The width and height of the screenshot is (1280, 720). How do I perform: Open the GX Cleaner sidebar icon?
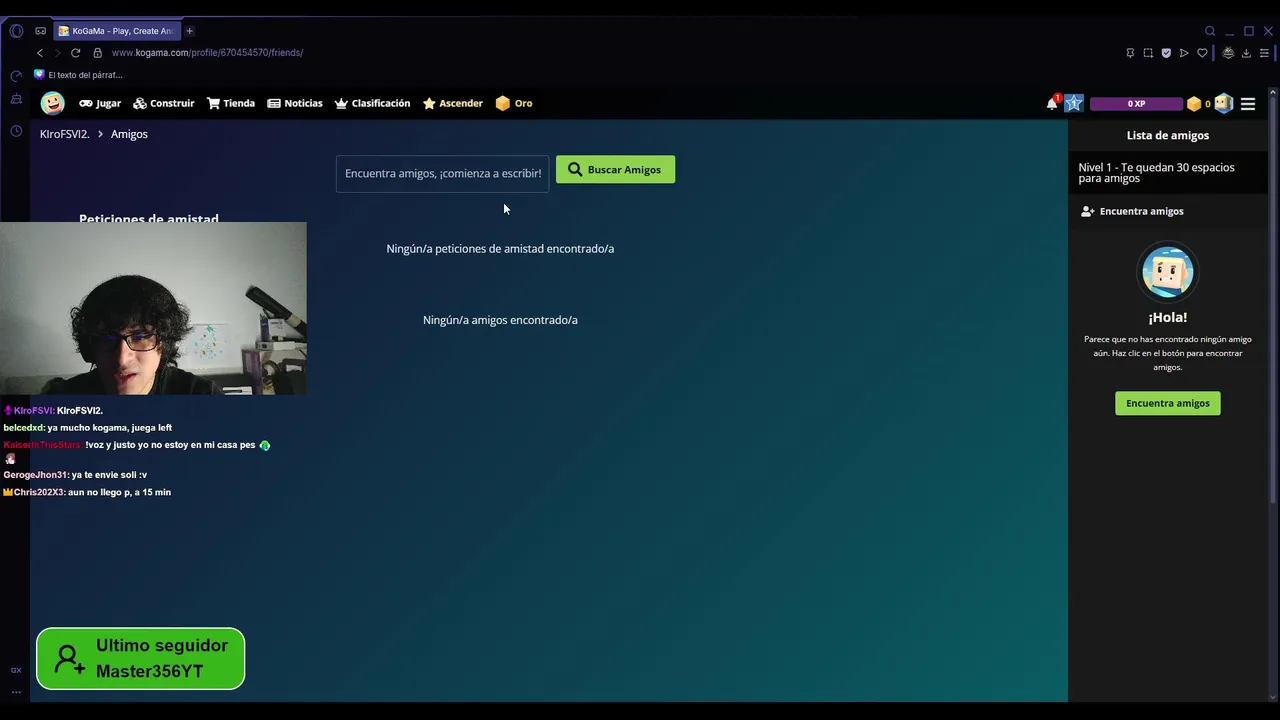point(16,99)
